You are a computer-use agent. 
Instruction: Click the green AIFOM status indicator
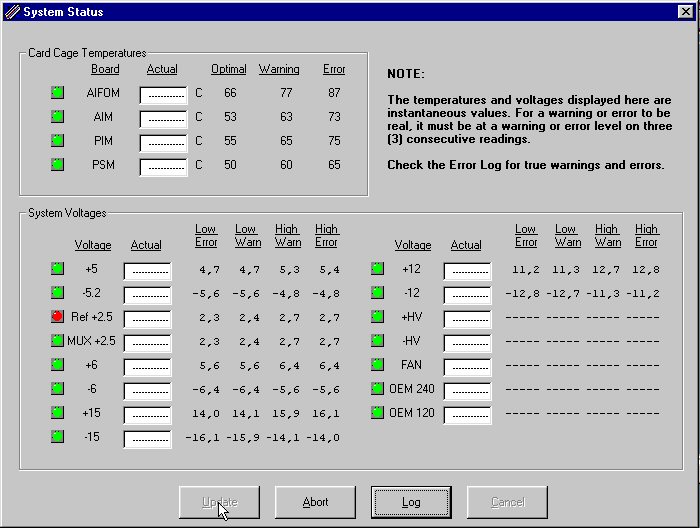pyautogui.click(x=58, y=93)
